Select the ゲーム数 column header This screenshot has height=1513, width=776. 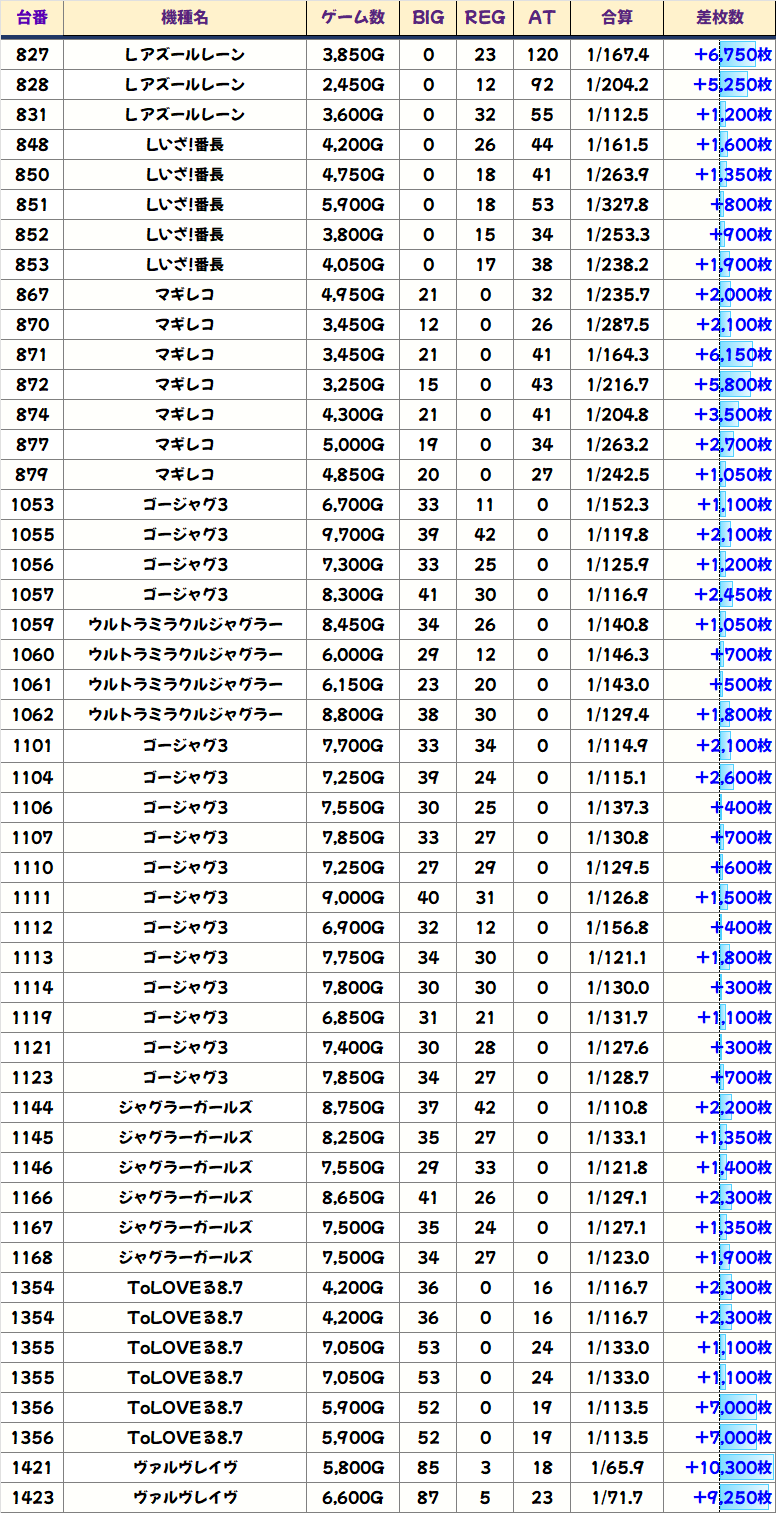[353, 18]
